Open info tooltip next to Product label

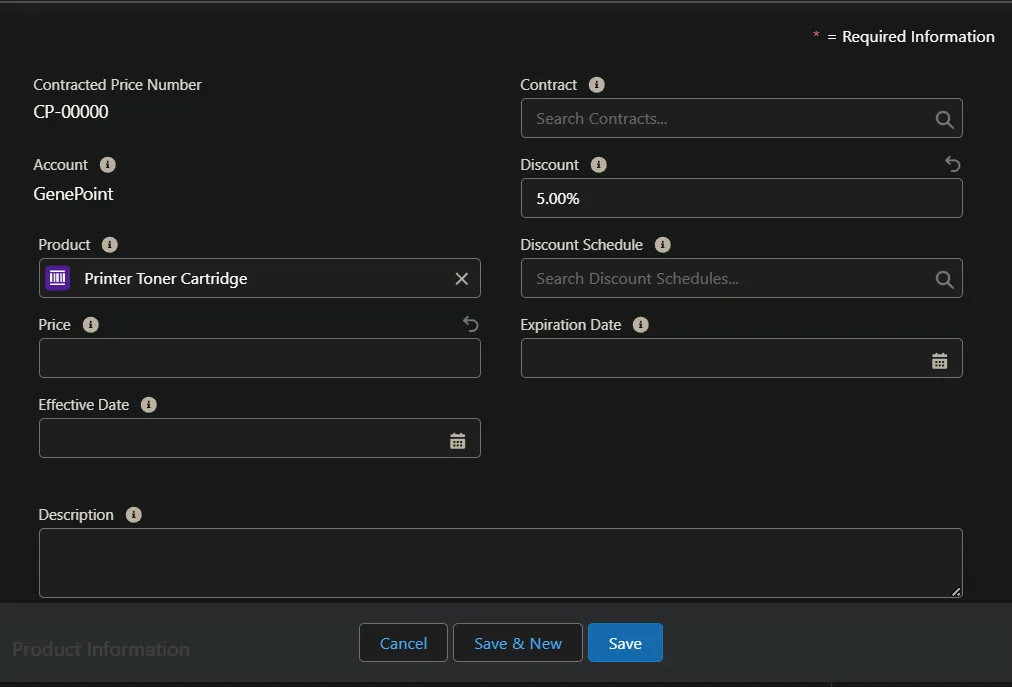coord(110,245)
